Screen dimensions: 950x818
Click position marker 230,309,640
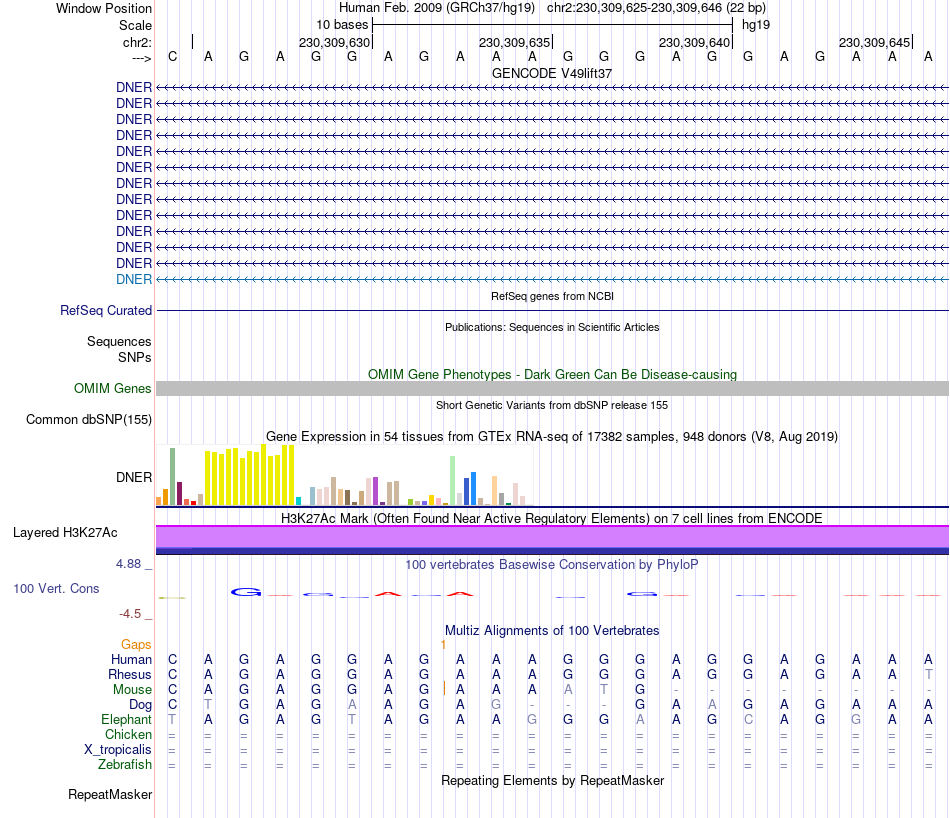(694, 42)
